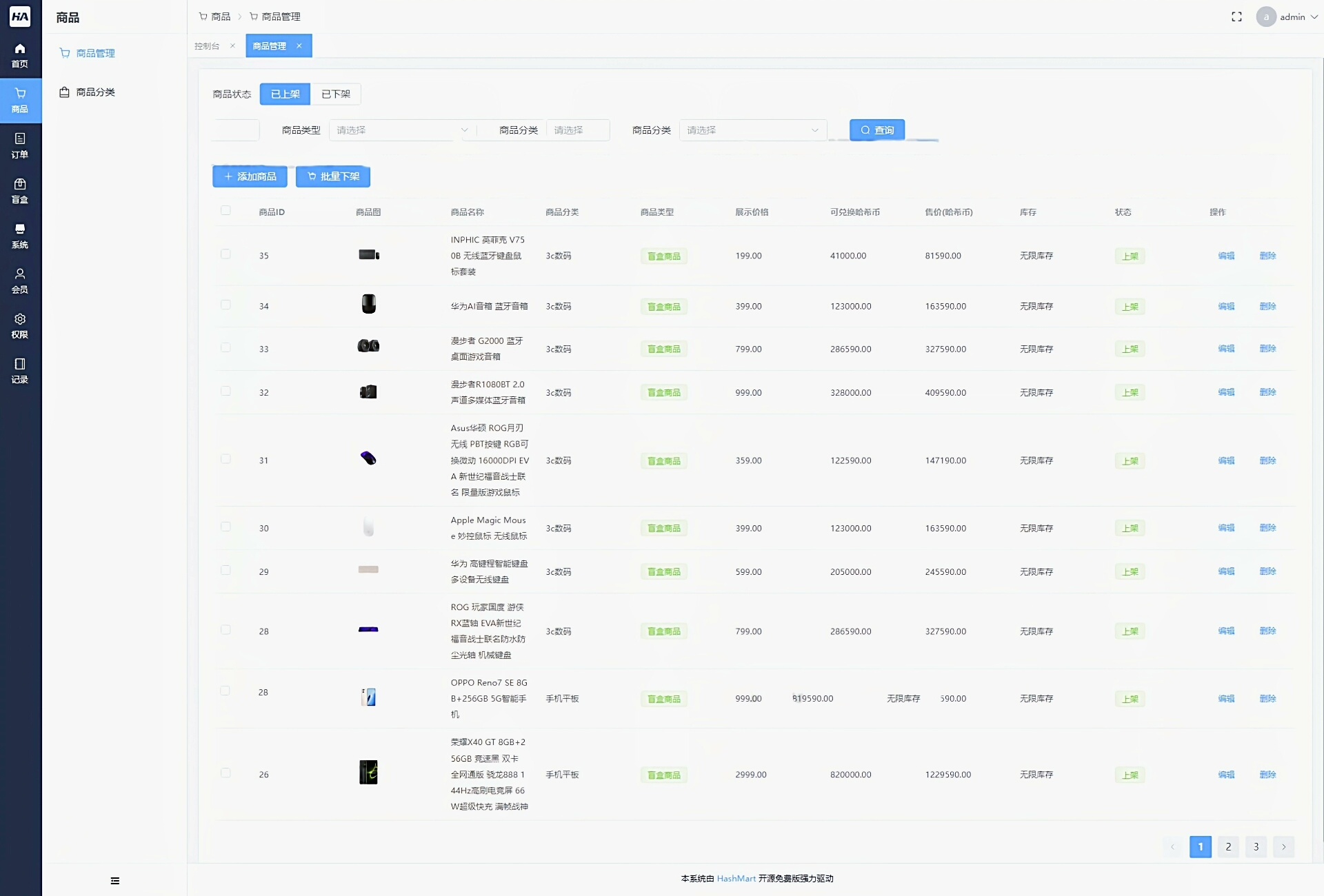Image resolution: width=1324 pixels, height=896 pixels.
Task: Switch status filter to 已下架
Action: coord(336,94)
